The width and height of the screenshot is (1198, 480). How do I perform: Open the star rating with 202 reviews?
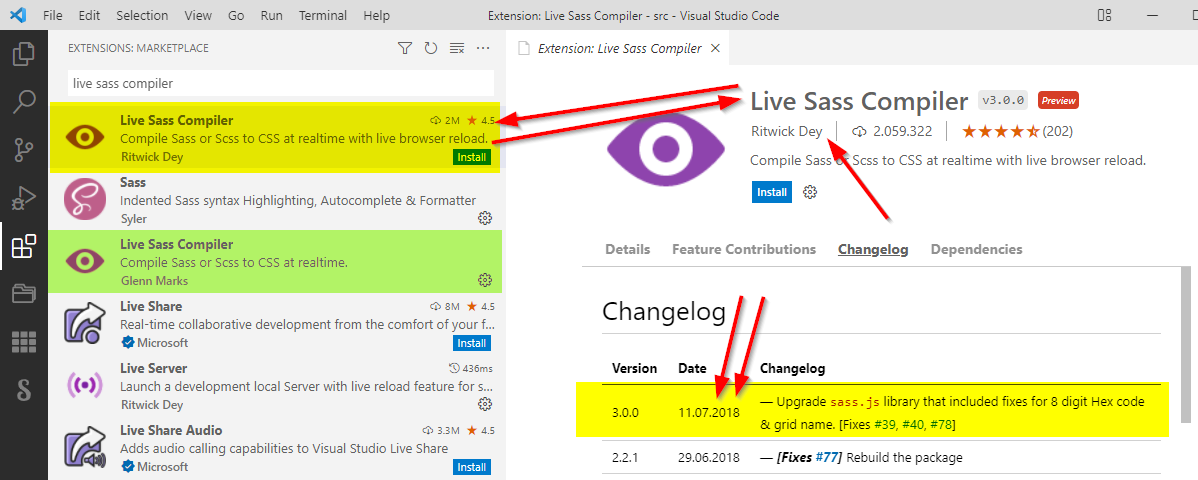click(x=1017, y=131)
